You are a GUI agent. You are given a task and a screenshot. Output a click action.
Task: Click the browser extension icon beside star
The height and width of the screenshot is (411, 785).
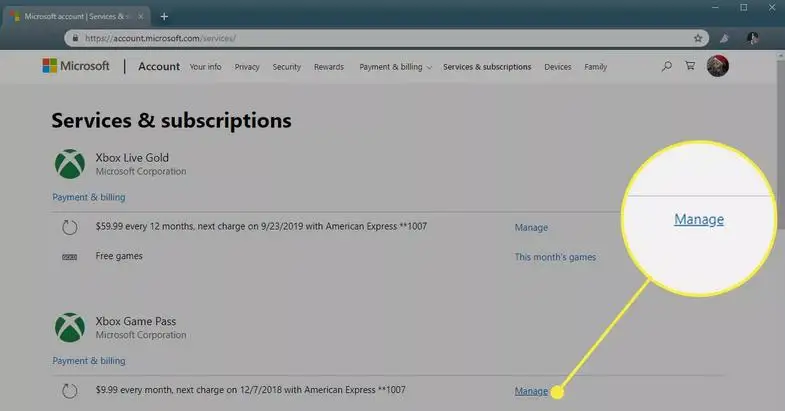724,38
